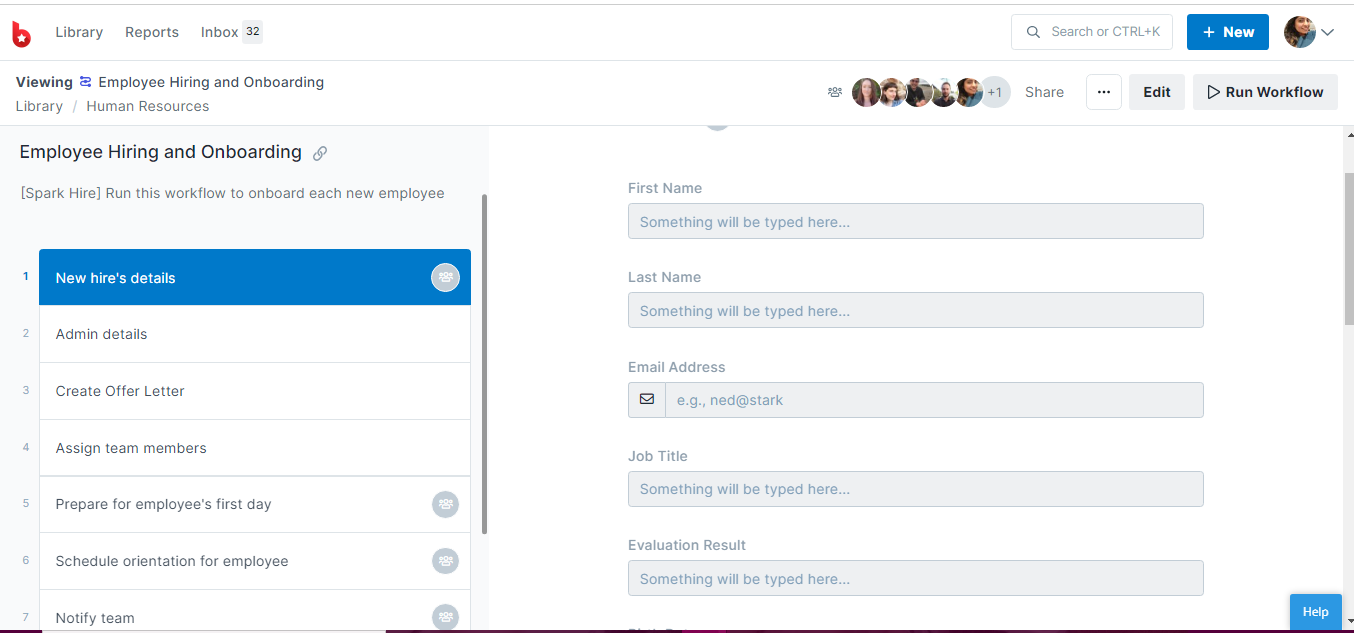The height and width of the screenshot is (633, 1354).
Task: Open the three-dot more options menu
Action: (x=1104, y=91)
